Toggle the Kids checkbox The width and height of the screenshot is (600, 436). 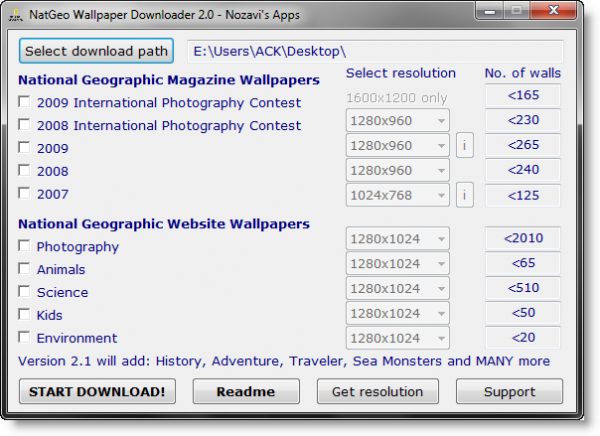(24, 315)
